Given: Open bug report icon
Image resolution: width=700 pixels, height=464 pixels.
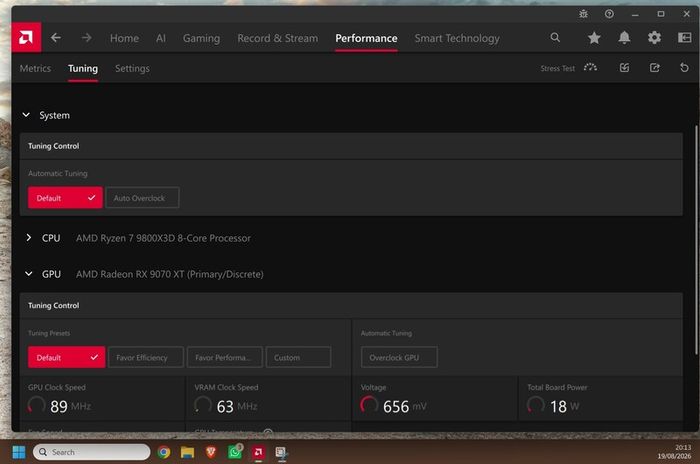Looking at the screenshot, I should click(x=583, y=14).
